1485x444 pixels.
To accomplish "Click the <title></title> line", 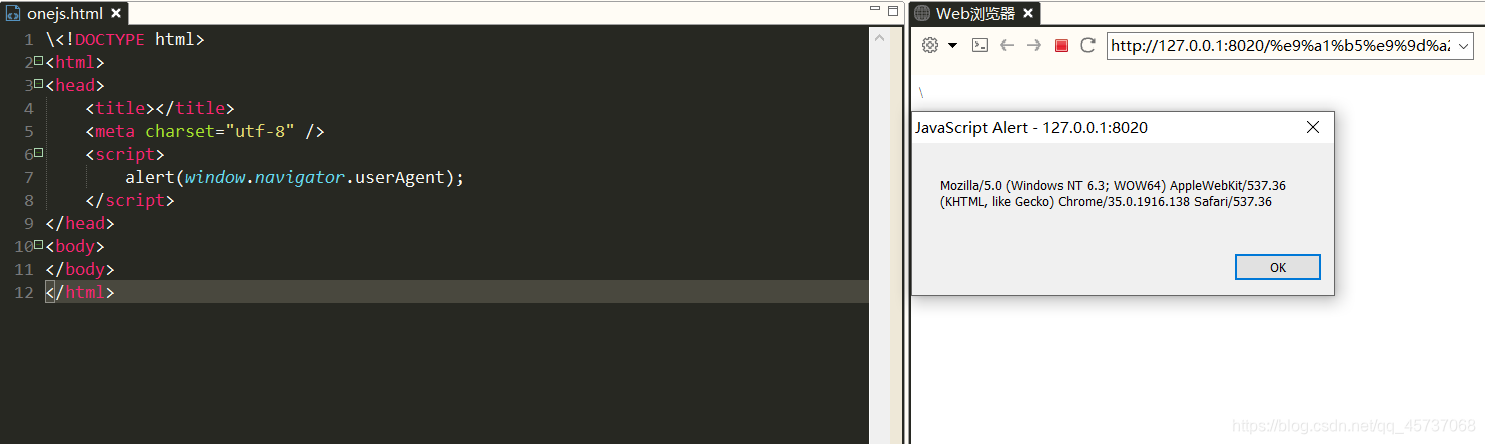I will (x=160, y=108).
